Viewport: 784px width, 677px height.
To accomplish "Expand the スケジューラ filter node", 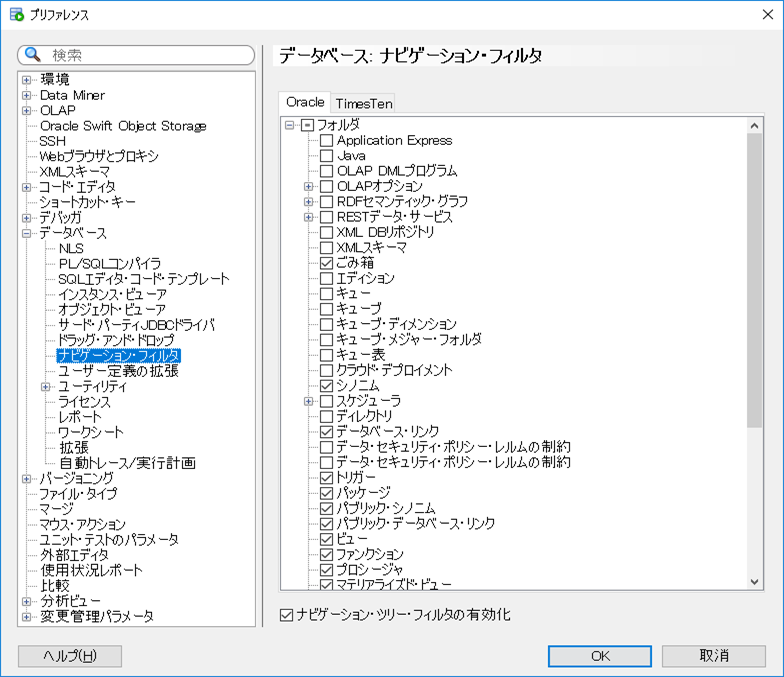I will (308, 401).
